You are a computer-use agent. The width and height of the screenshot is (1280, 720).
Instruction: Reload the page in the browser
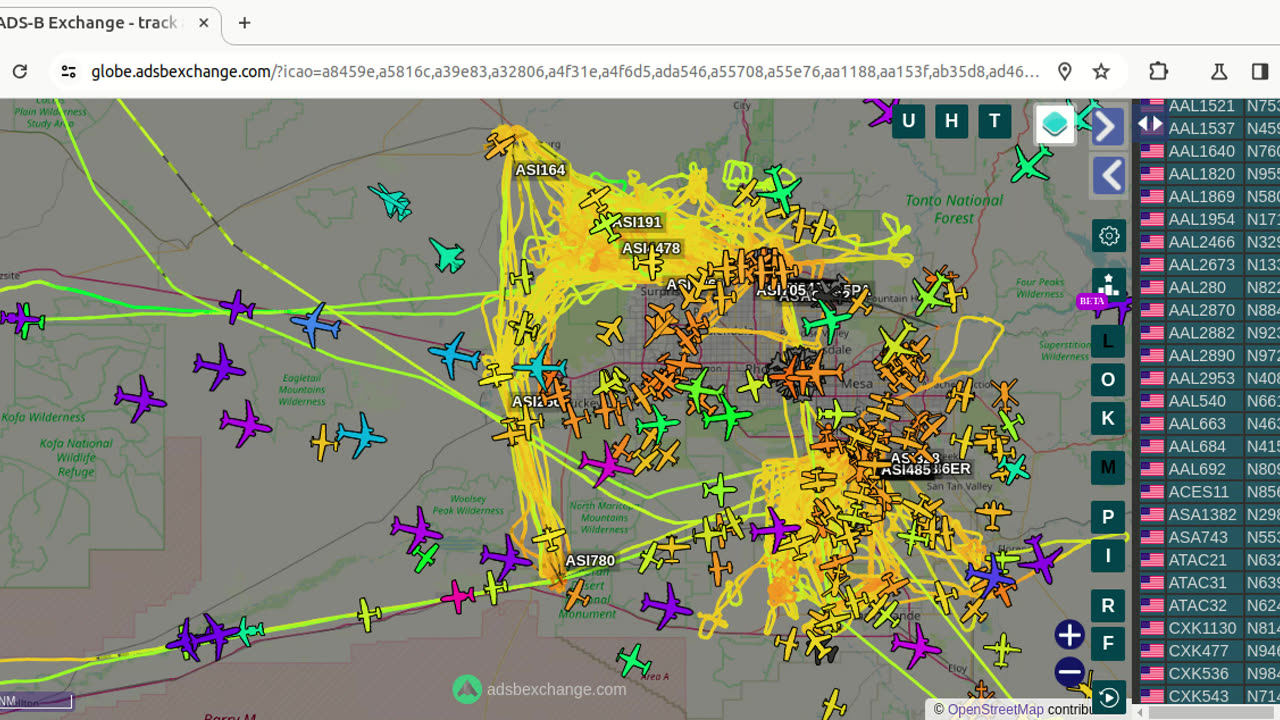[20, 71]
